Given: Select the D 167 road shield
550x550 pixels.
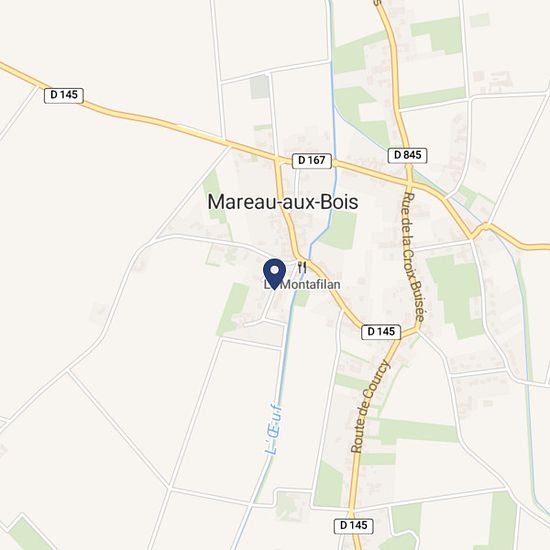Looking at the screenshot, I should (x=312, y=161).
